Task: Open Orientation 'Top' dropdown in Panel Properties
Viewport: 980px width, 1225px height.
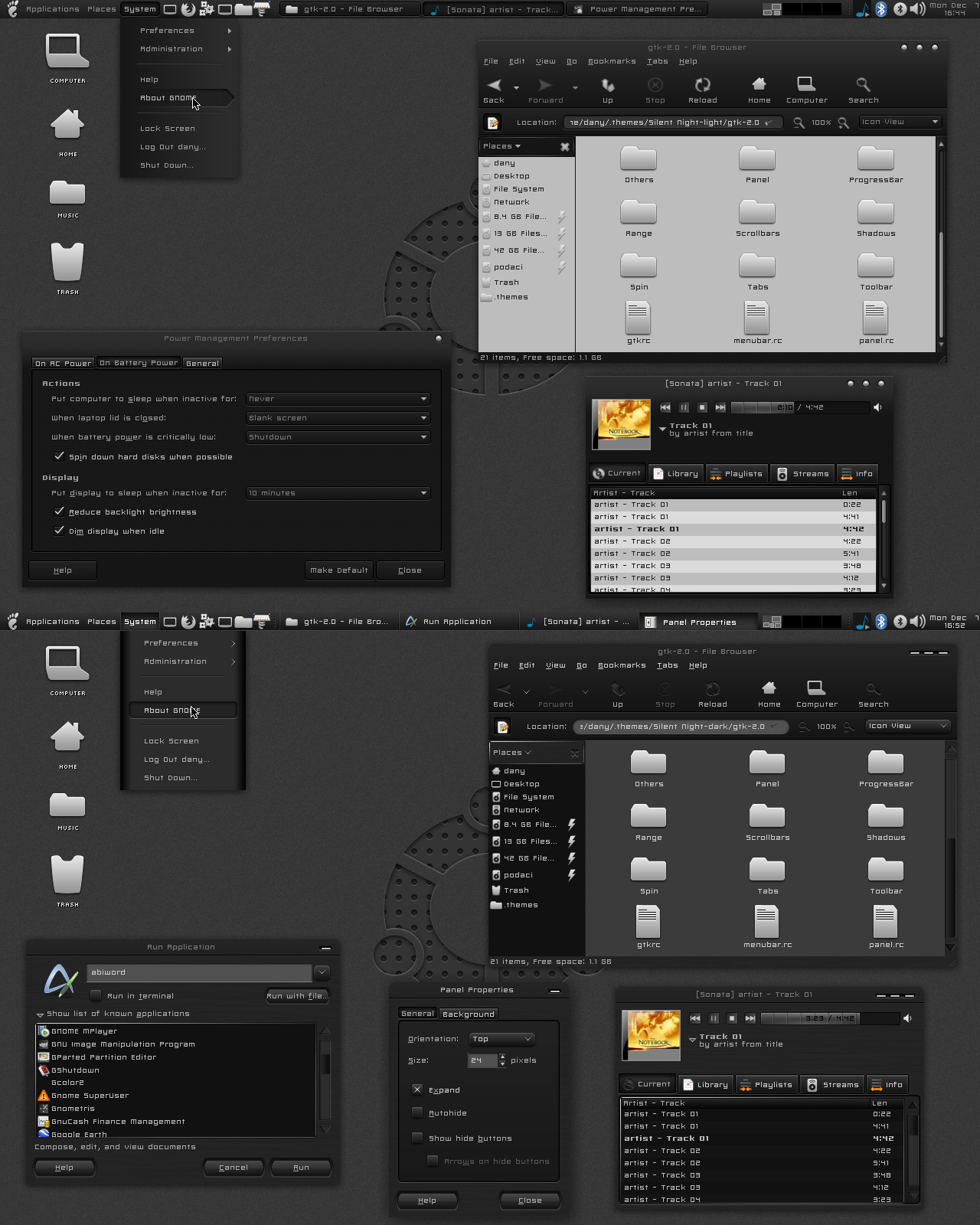Action: (x=501, y=1039)
